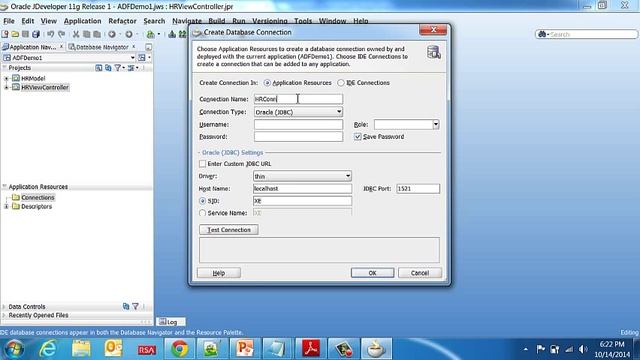Expand the Data Controls panel
This screenshot has width=640, height=360.
4,307
